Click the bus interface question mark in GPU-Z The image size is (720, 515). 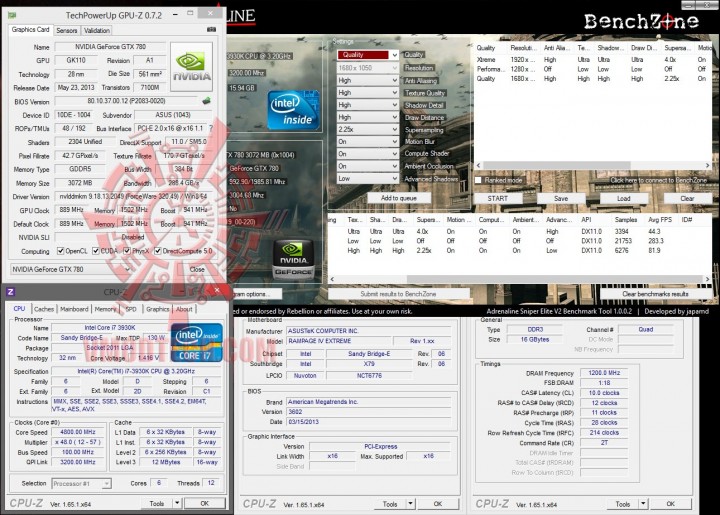(x=211, y=129)
